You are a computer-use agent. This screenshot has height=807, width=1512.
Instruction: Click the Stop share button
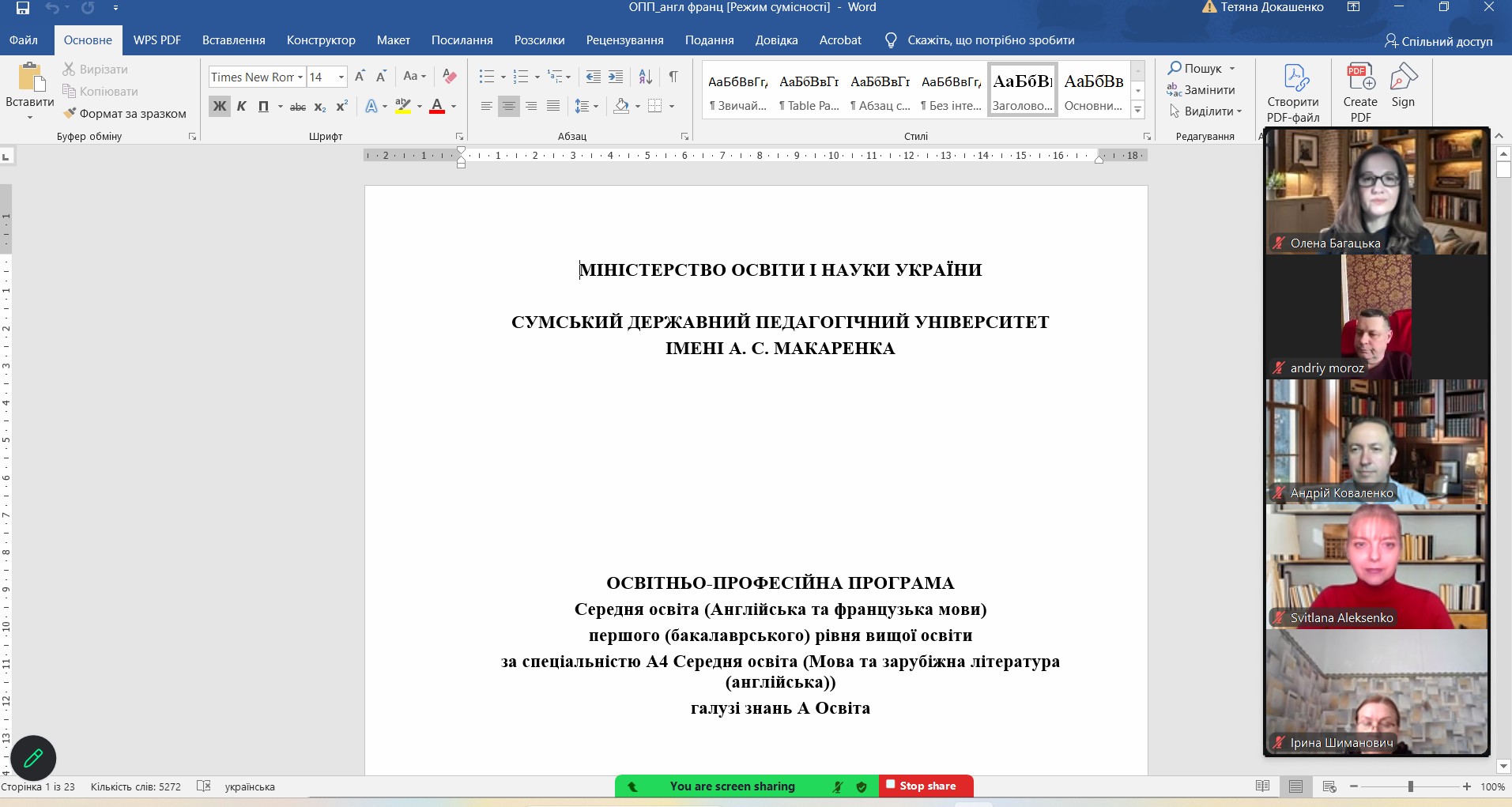point(926,786)
